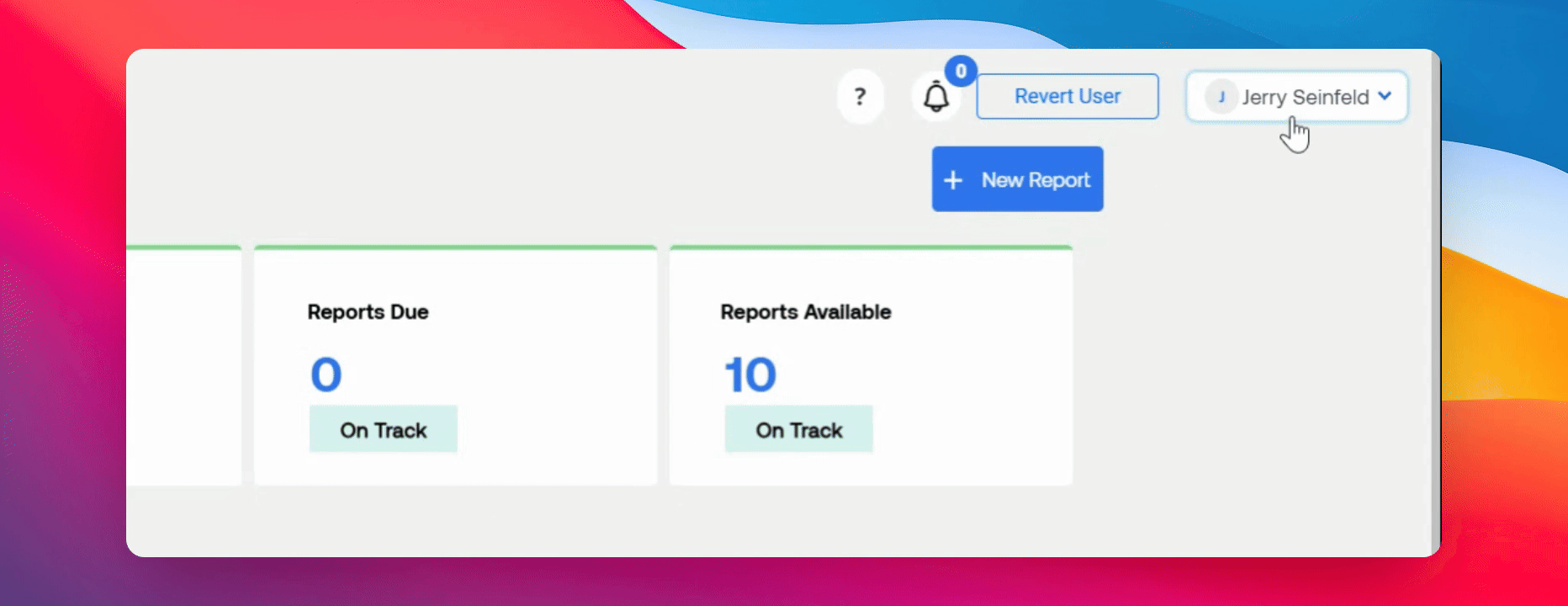Click the On Track badge under Reports Available
The height and width of the screenshot is (606, 1568).
(x=799, y=429)
